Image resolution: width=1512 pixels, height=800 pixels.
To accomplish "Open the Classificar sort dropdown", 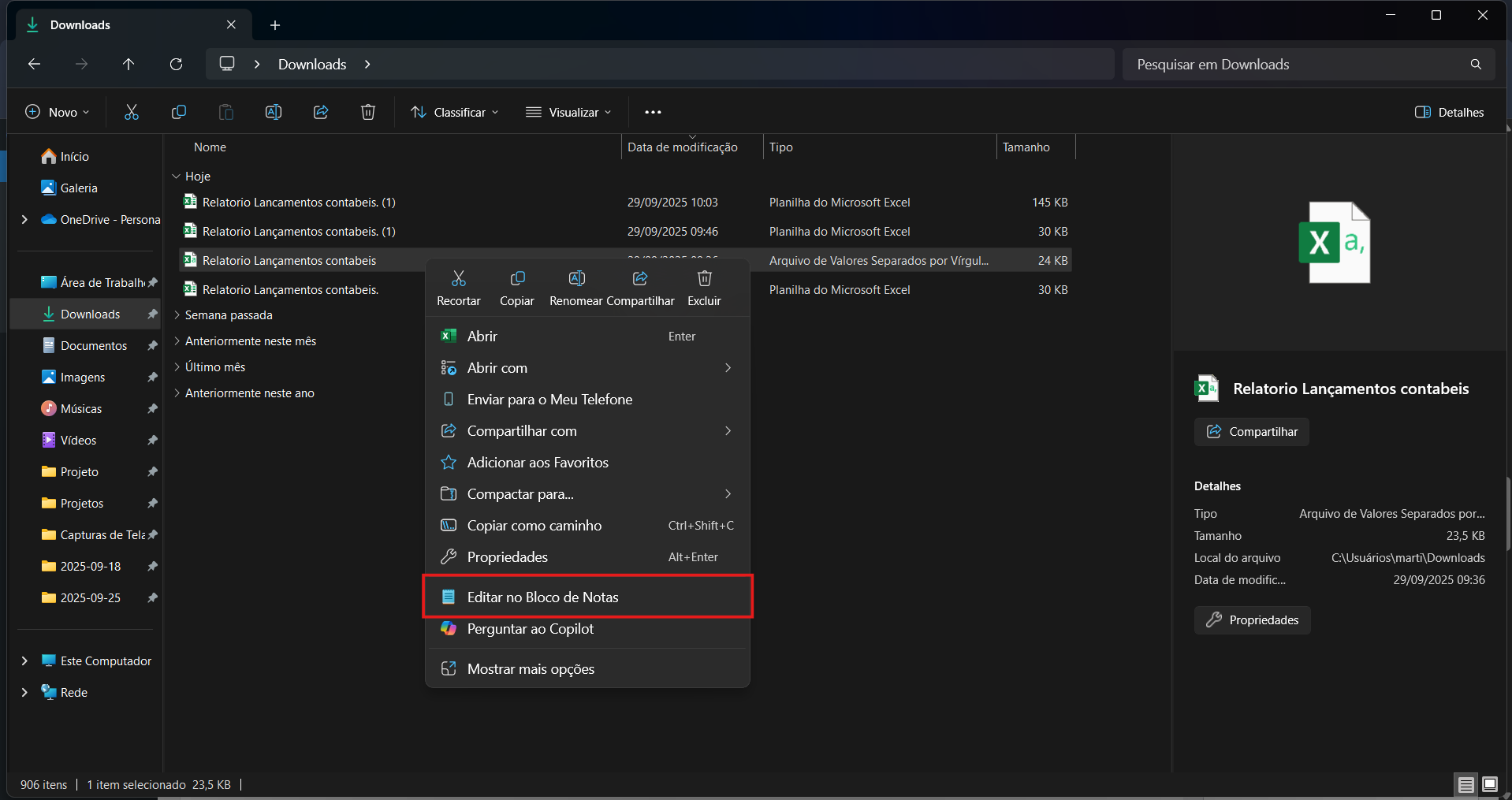I will pos(455,113).
